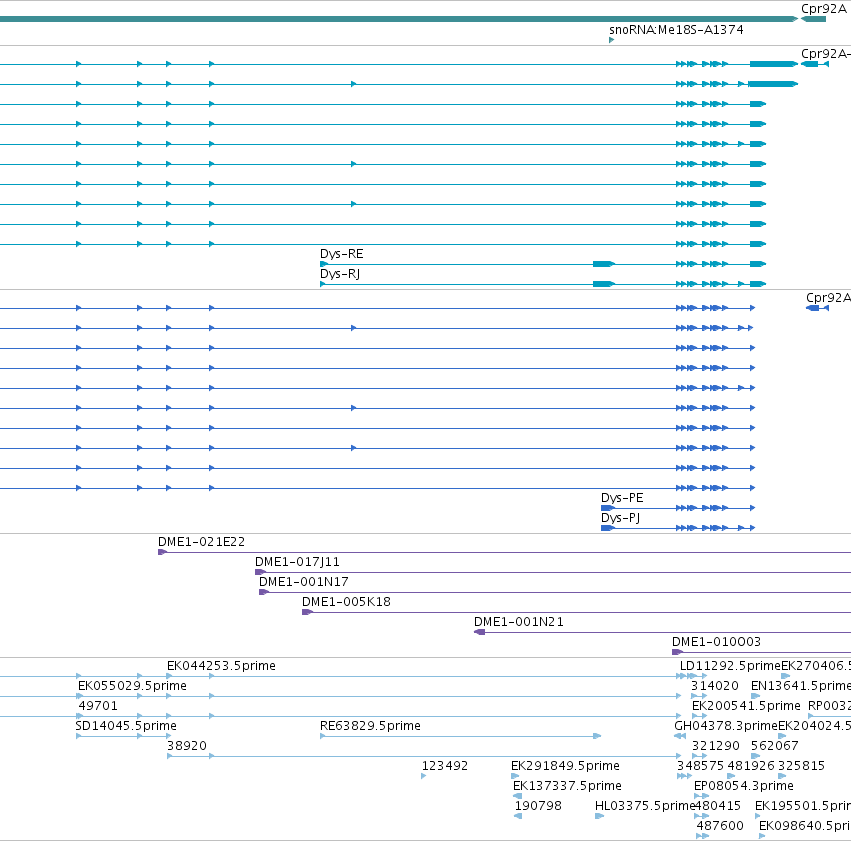Screen dimensions: 851x841
Task: Open the LD11292.5prime EST label
Action: tap(730, 666)
